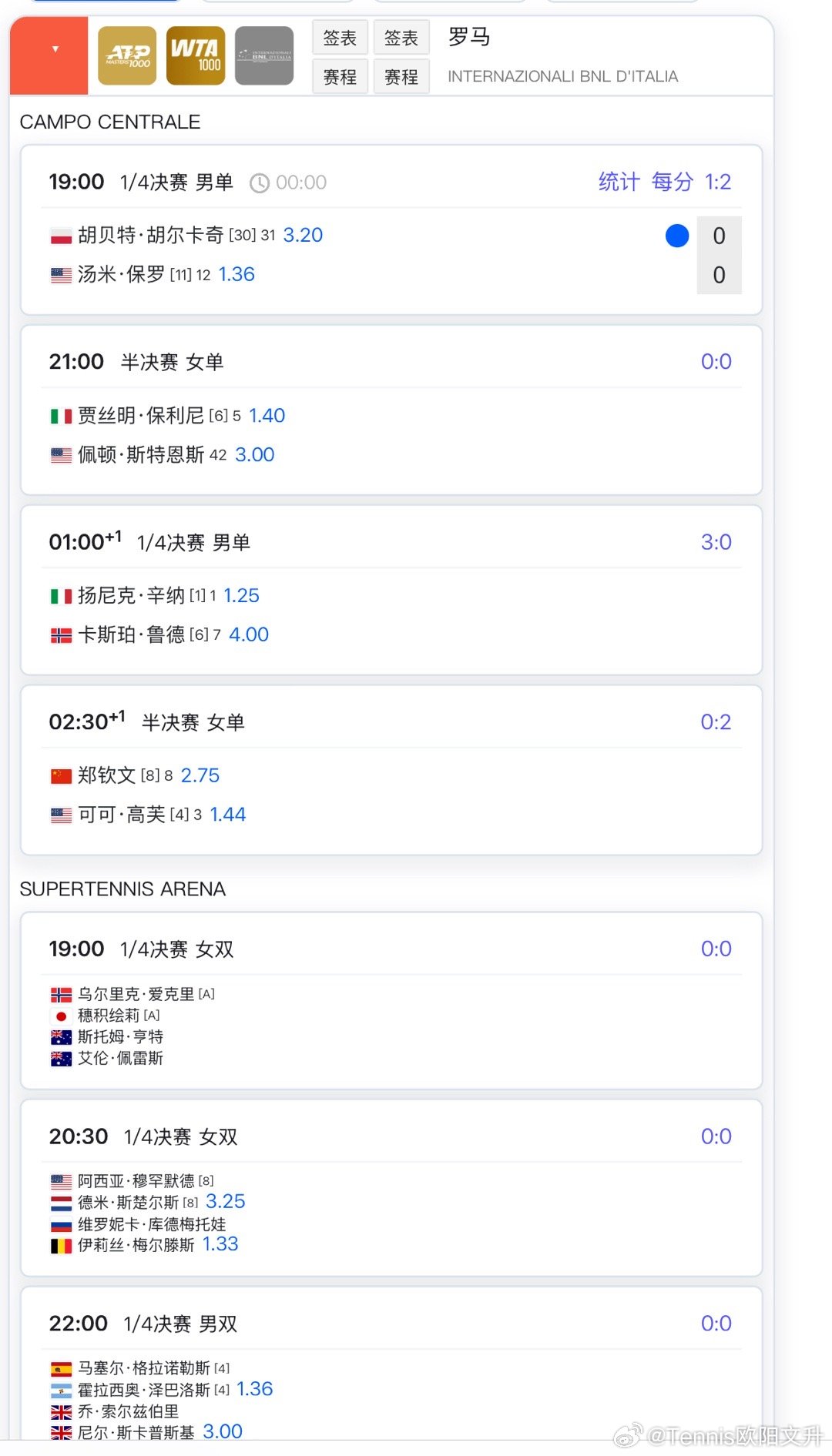Open the 21:00 保利尼 vs 斯特恩斯 match card

click(x=391, y=410)
